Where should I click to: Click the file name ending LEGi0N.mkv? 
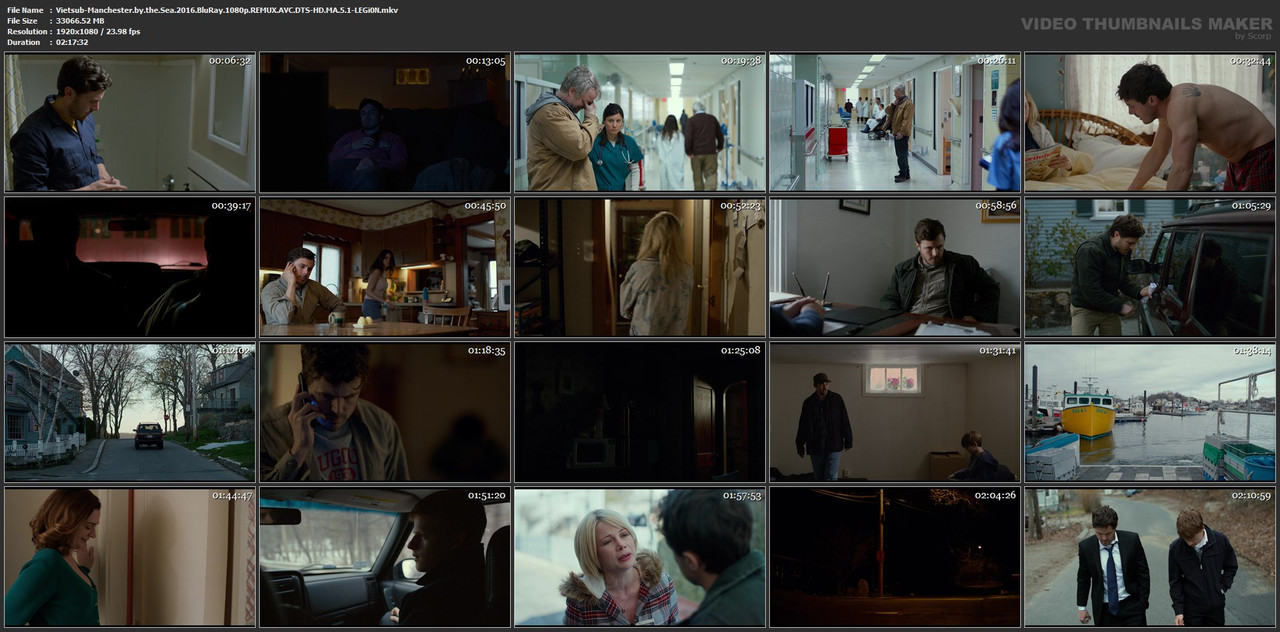coord(227,9)
